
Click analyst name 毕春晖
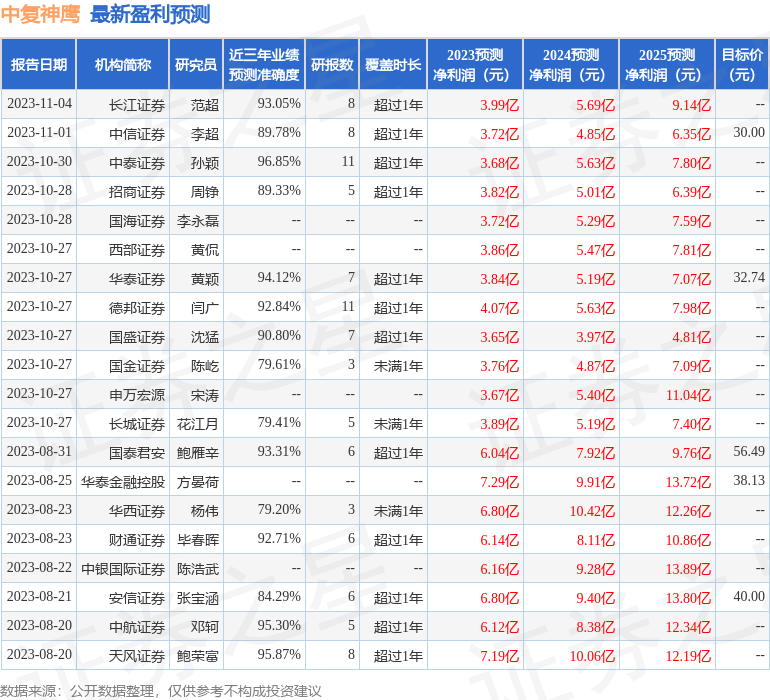pos(198,540)
